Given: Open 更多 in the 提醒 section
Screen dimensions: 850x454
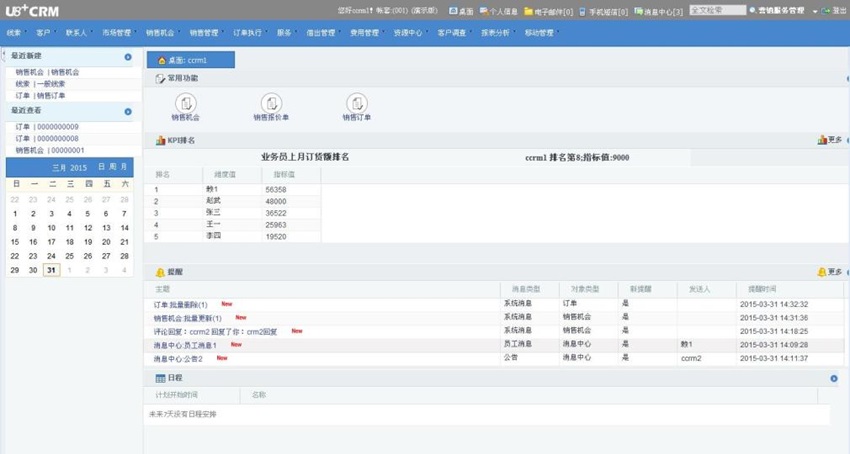Looking at the screenshot, I should pyautogui.click(x=830, y=272).
